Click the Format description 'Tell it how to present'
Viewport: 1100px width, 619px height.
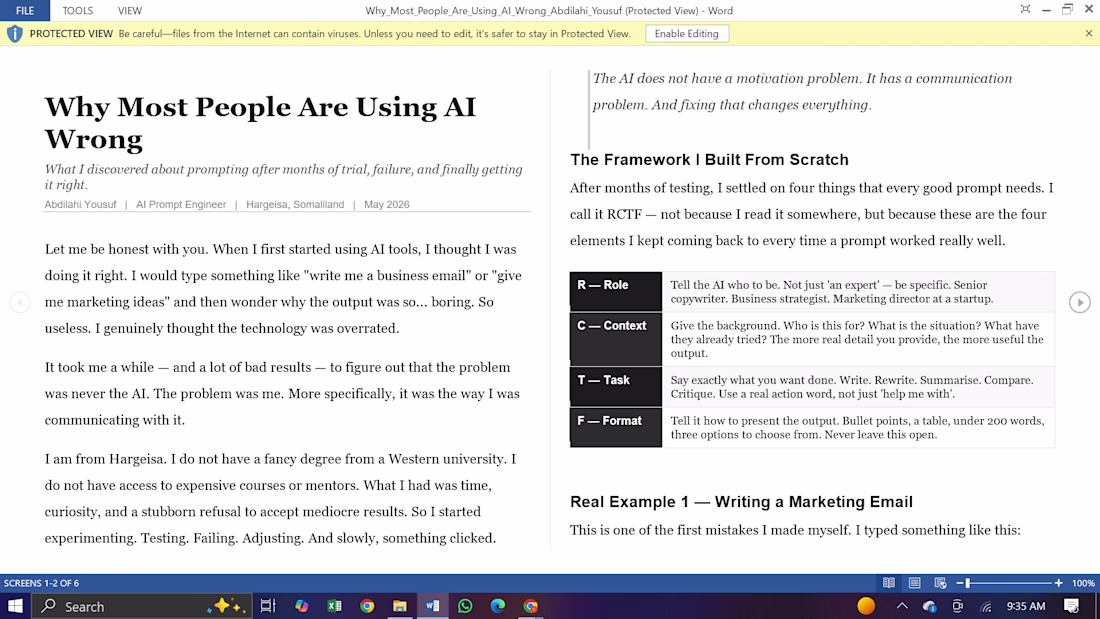[x=857, y=427]
